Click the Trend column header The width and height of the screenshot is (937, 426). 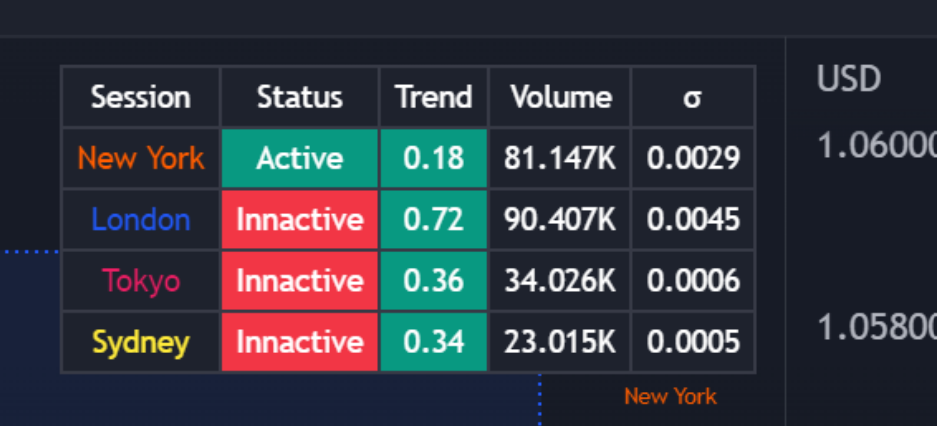(x=433, y=97)
